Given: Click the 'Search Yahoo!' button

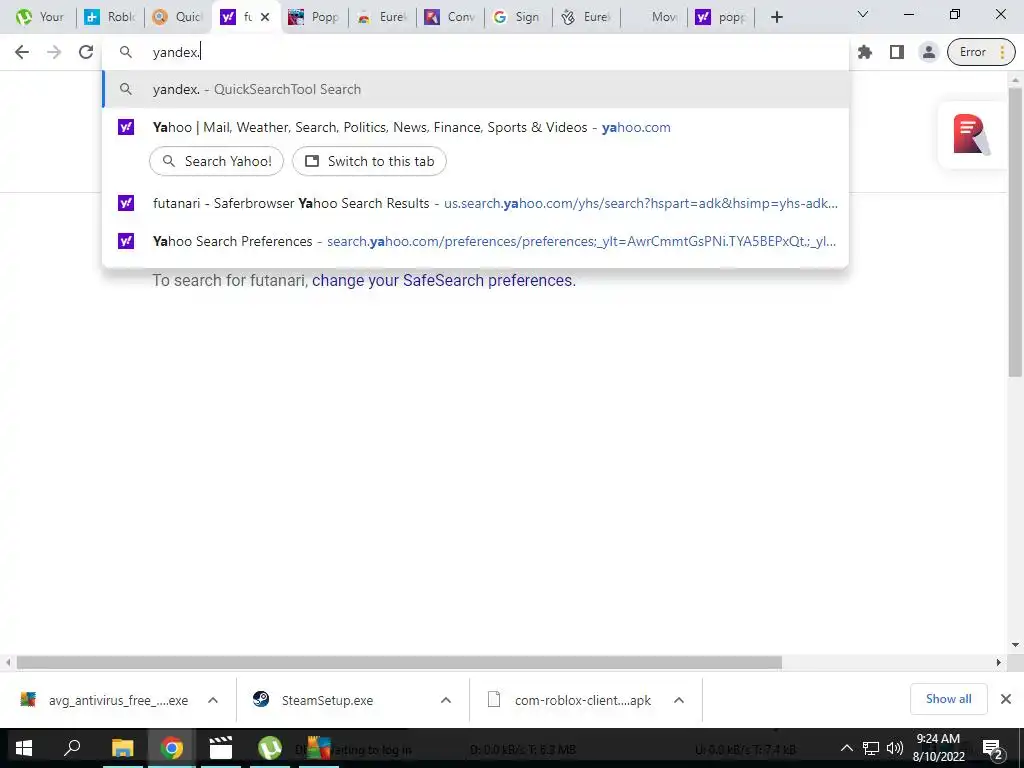Looking at the screenshot, I should tap(216, 161).
